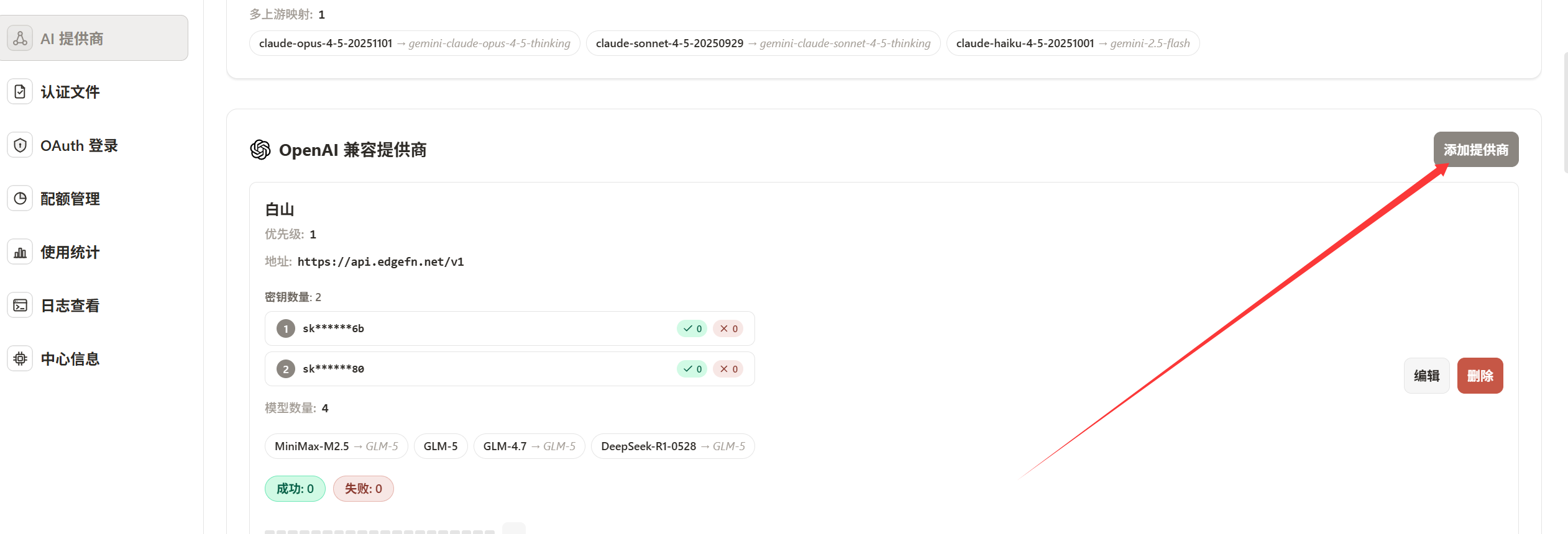Click the OAuth 登录 shield icon
The image size is (1568, 534).
(x=20, y=145)
